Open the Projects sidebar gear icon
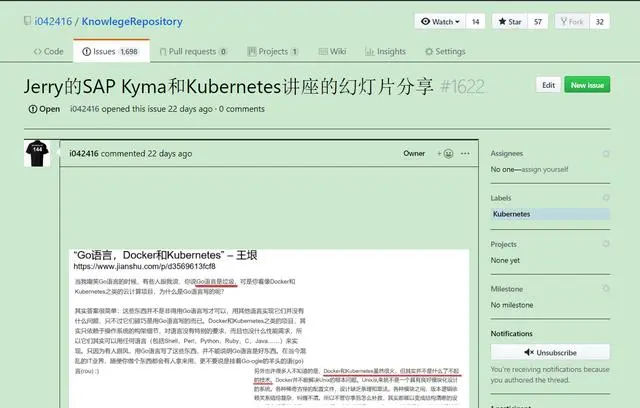The image size is (640, 408). pyautogui.click(x=606, y=244)
